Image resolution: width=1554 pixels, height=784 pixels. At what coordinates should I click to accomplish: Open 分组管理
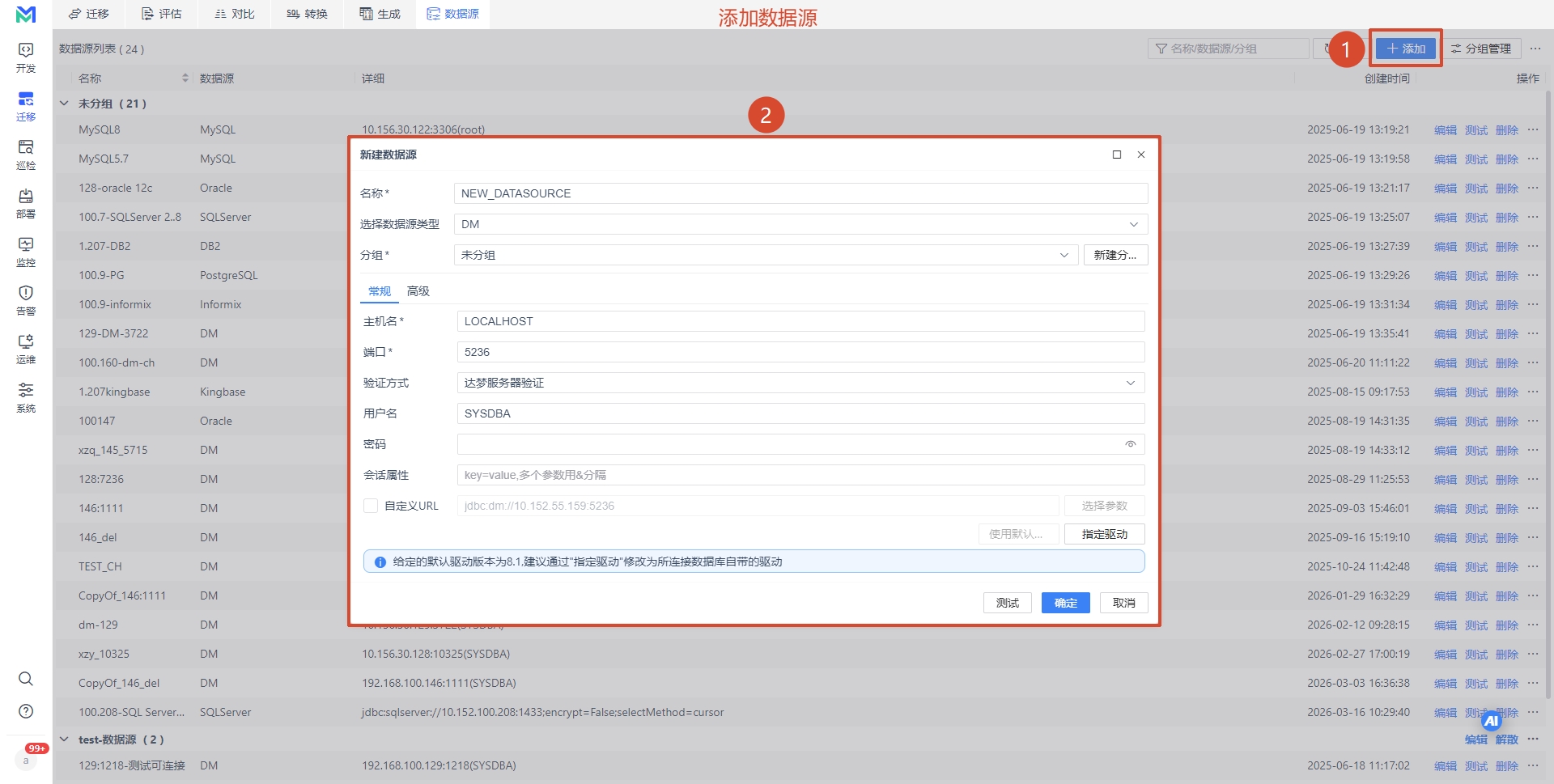click(x=1480, y=49)
